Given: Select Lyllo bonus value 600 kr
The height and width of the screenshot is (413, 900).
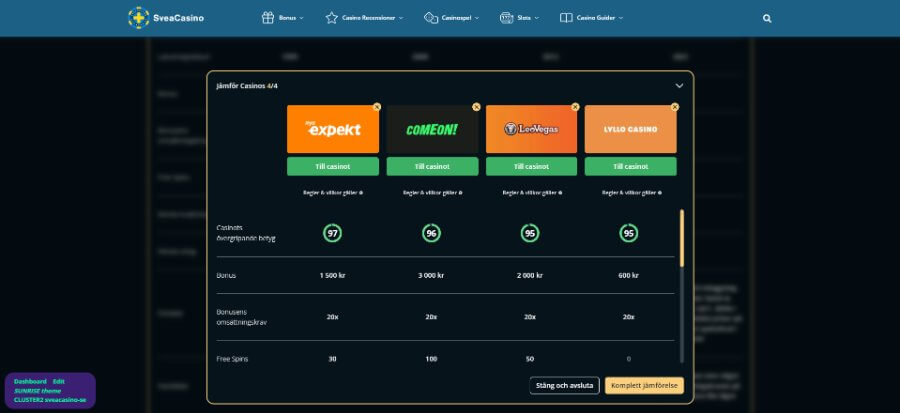Looking at the screenshot, I should pos(629,275).
